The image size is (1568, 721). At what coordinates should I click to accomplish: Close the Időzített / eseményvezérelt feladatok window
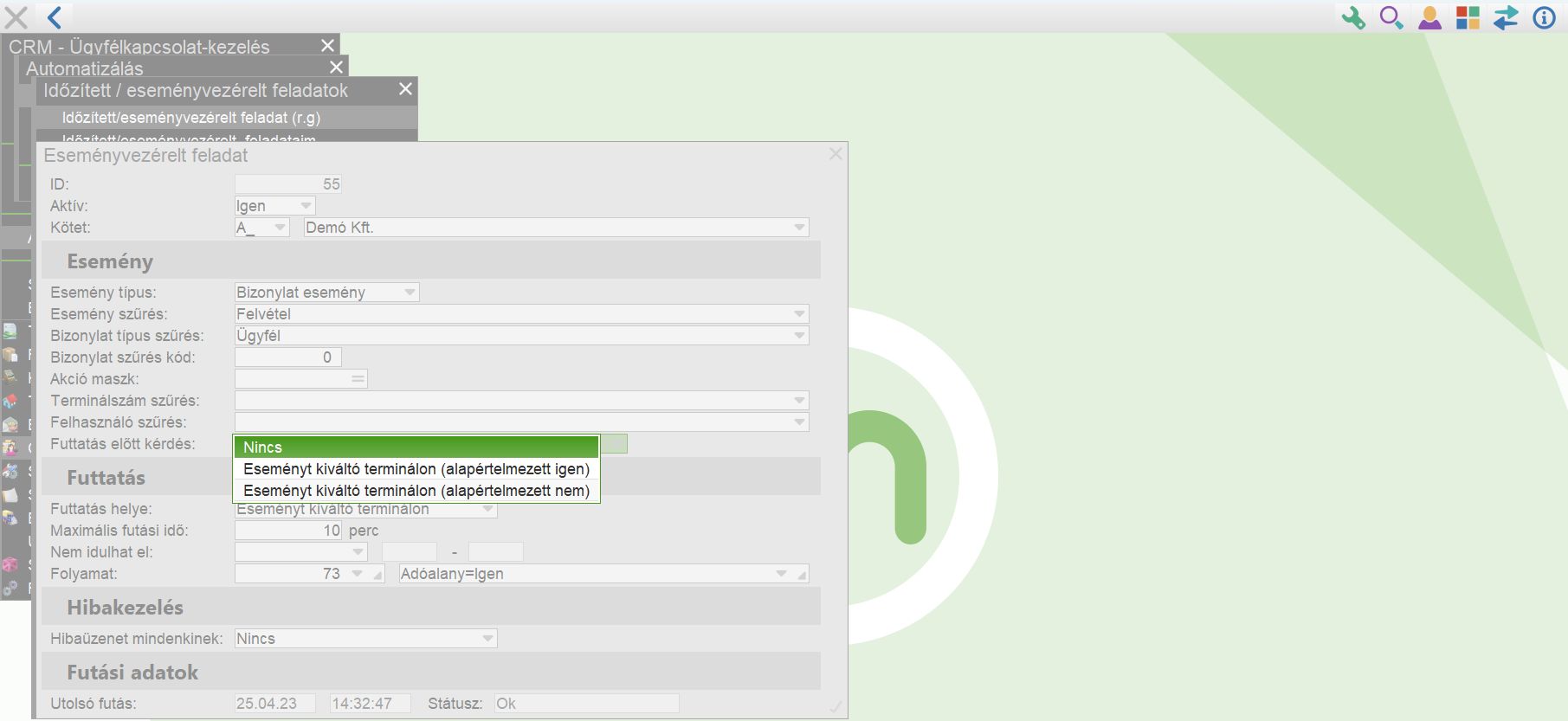(x=405, y=89)
